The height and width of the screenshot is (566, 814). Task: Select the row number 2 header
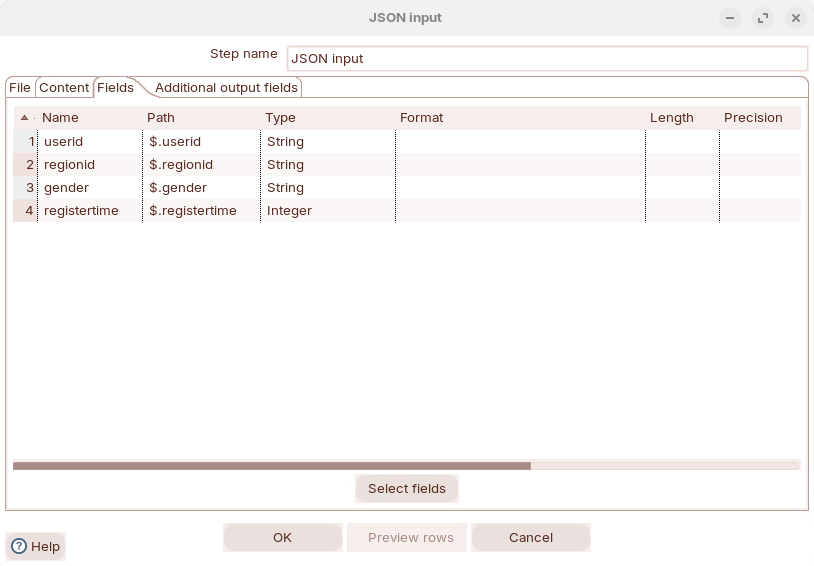click(x=25, y=165)
